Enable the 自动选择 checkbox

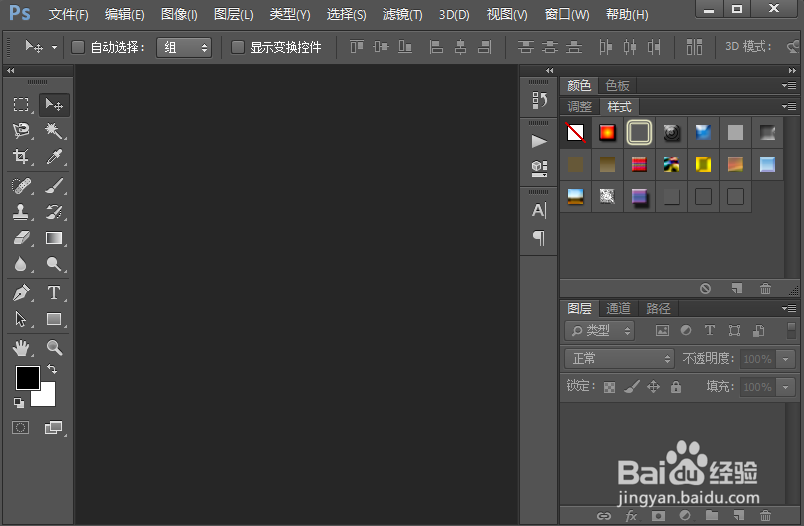click(78, 47)
